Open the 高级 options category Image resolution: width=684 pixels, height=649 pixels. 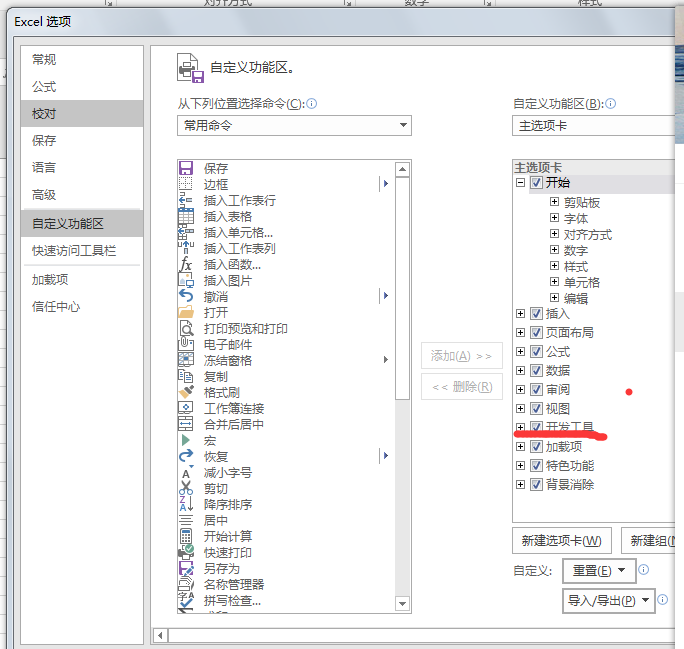click(82, 195)
